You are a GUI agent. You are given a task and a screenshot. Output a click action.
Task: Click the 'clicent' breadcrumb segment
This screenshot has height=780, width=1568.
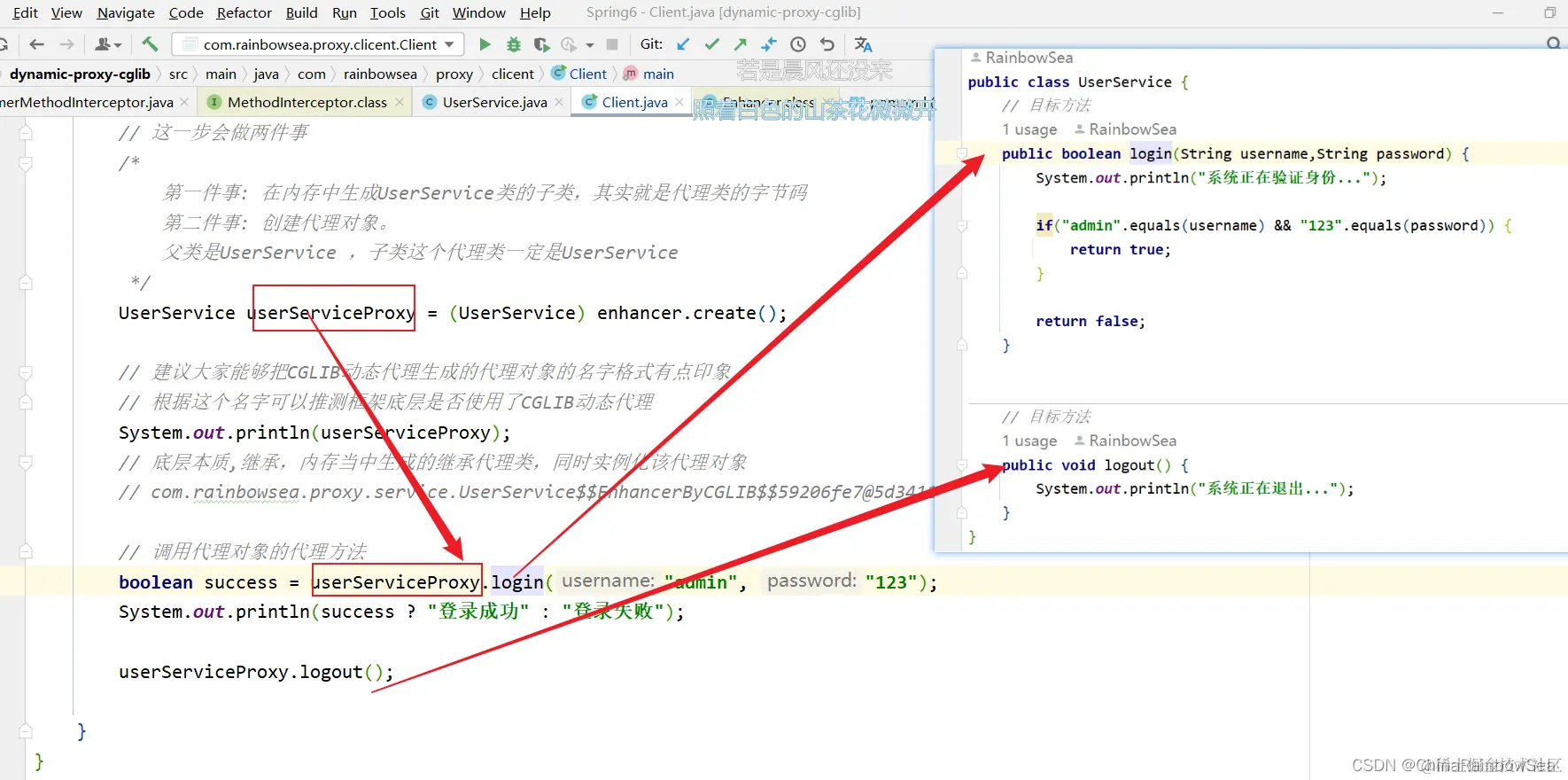(513, 74)
